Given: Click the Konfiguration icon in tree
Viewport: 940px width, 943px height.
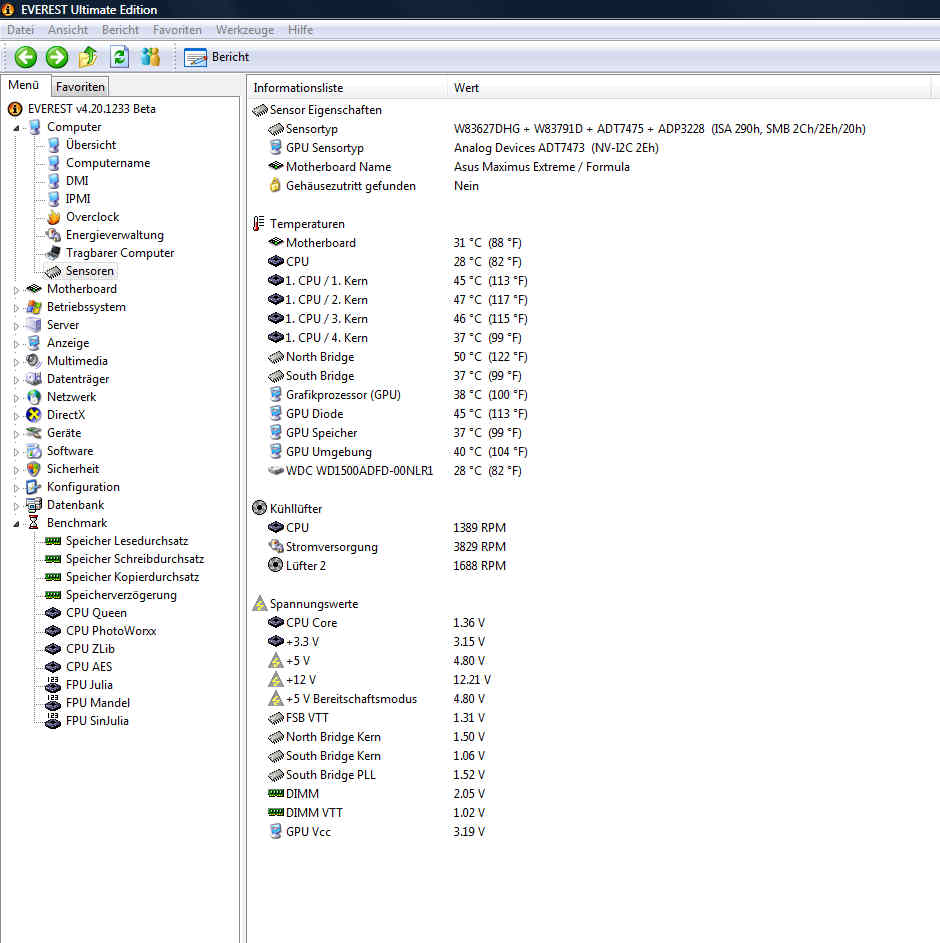Looking at the screenshot, I should click(x=34, y=487).
